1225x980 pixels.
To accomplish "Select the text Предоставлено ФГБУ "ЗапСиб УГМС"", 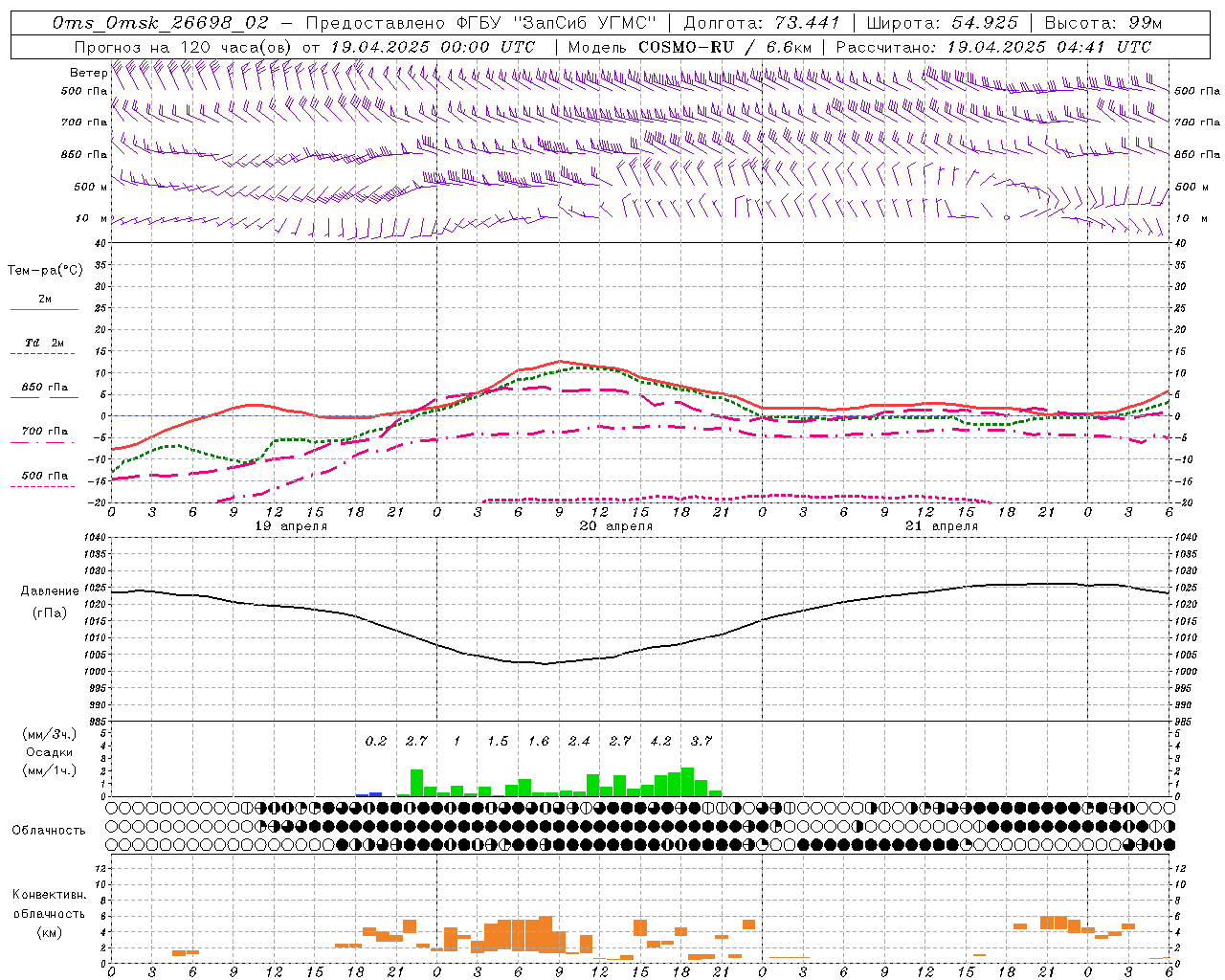I will [481, 23].
